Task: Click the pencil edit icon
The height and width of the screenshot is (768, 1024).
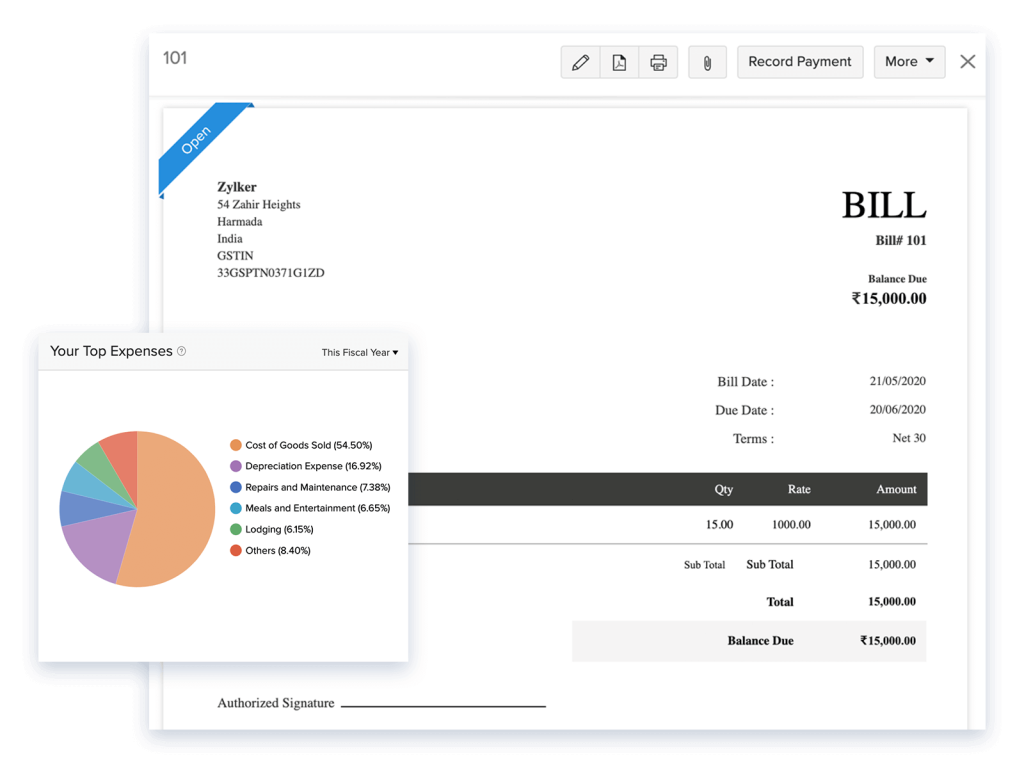Action: click(580, 62)
